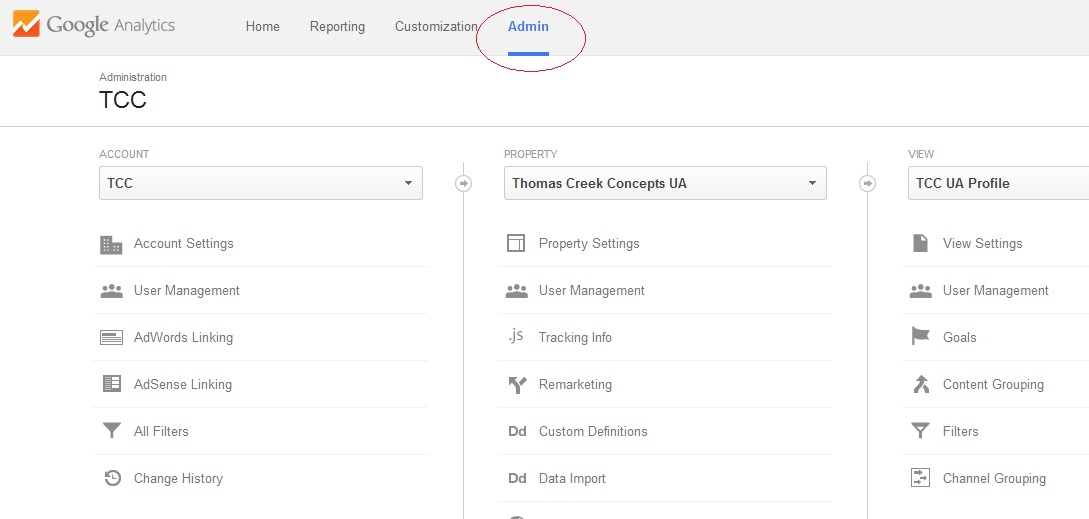Screen dimensions: 1089x519
Task: Open AdSense Linking
Action: pos(183,384)
